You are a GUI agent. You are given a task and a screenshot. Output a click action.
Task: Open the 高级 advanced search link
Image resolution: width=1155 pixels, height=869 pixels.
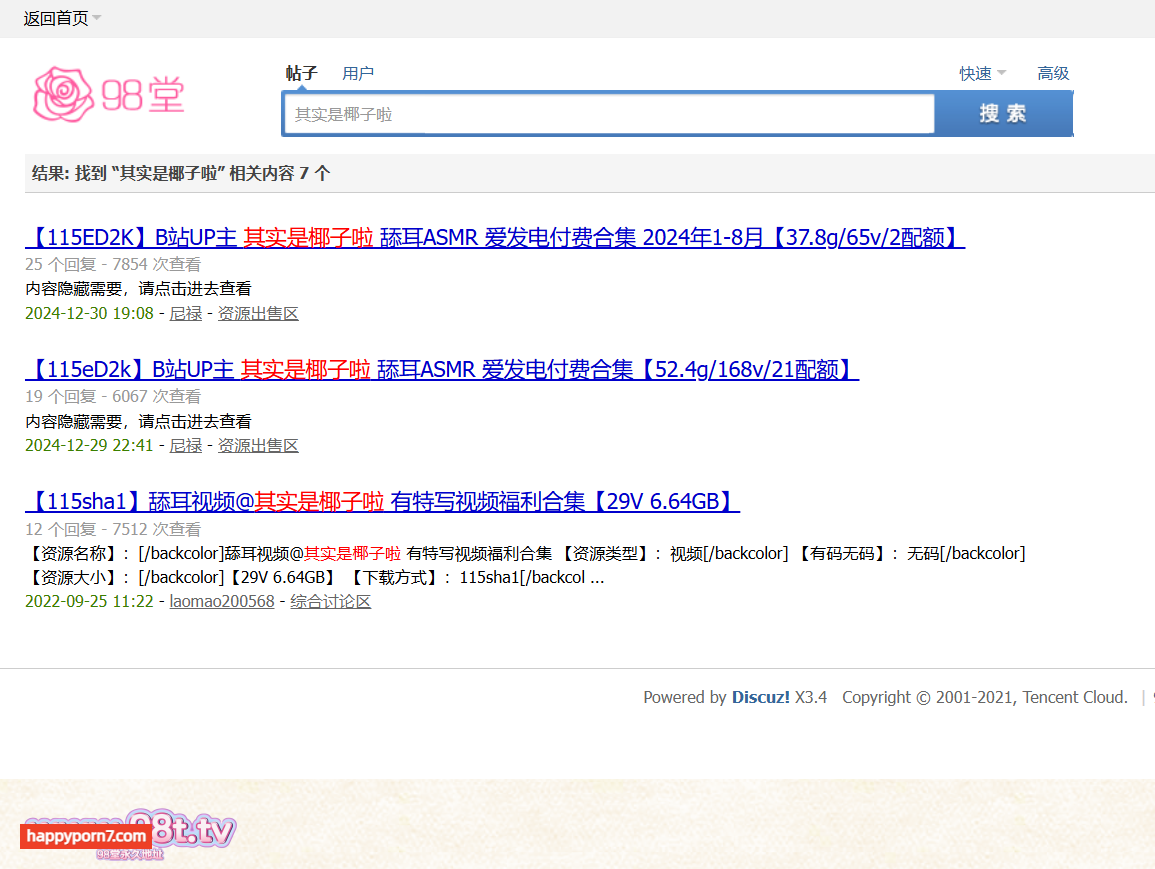tap(1053, 73)
